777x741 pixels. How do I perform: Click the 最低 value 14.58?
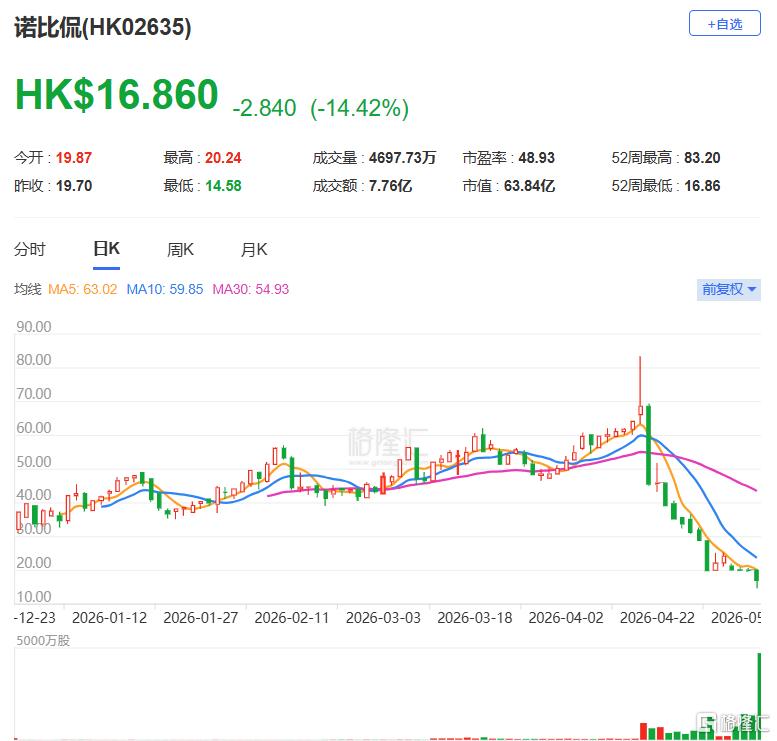coord(223,186)
